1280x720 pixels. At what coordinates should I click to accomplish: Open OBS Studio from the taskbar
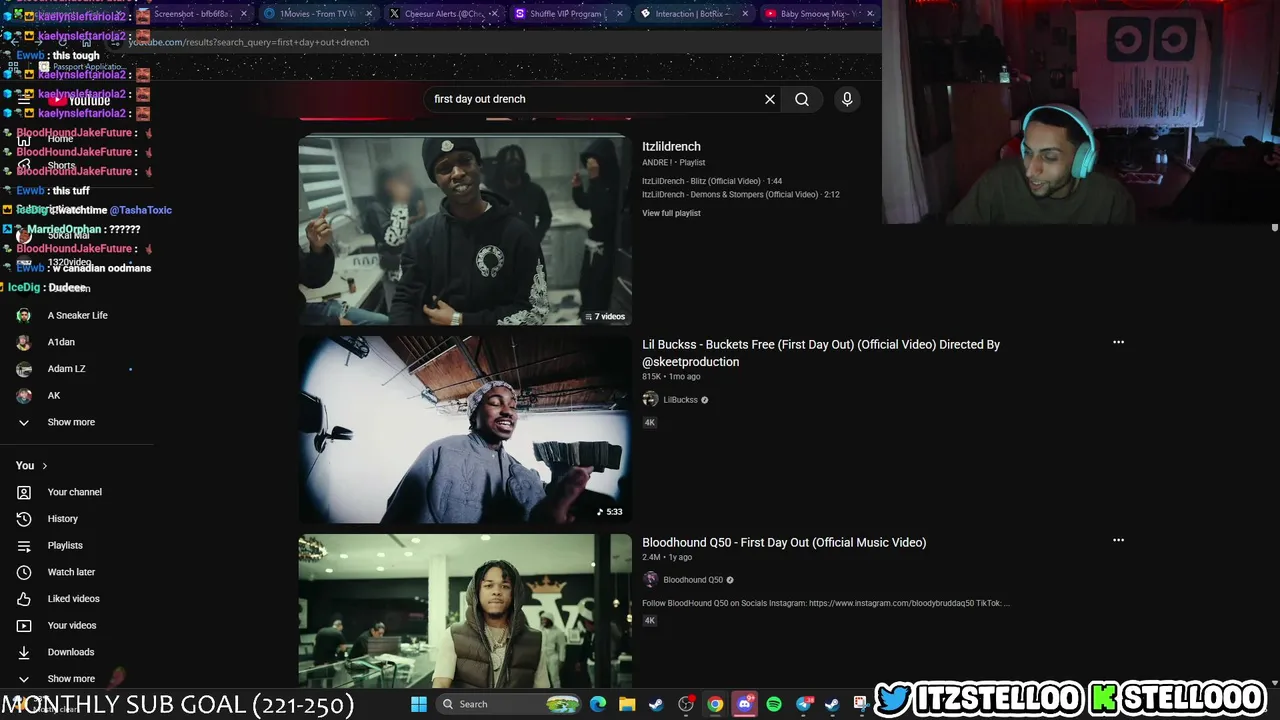(x=686, y=704)
